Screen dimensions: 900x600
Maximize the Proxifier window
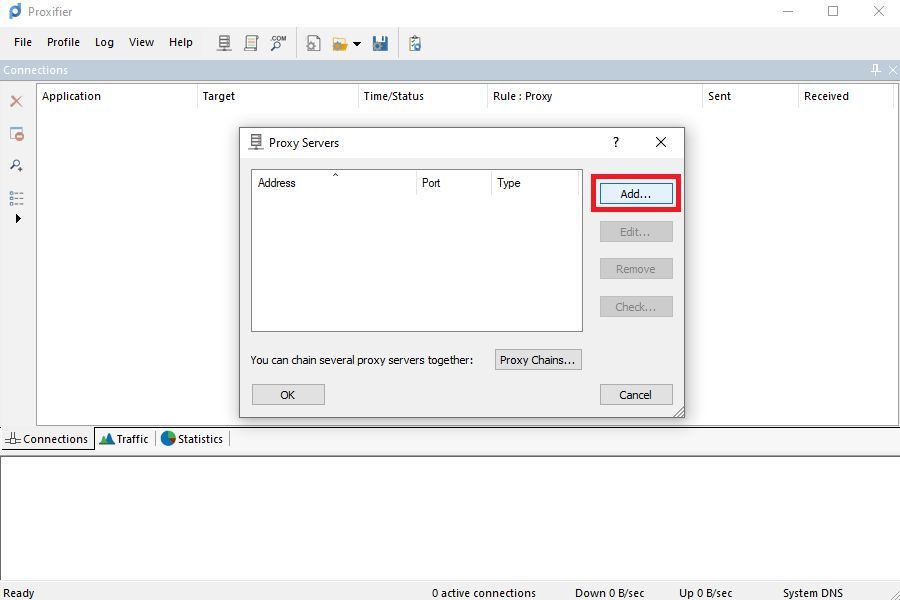pos(833,11)
